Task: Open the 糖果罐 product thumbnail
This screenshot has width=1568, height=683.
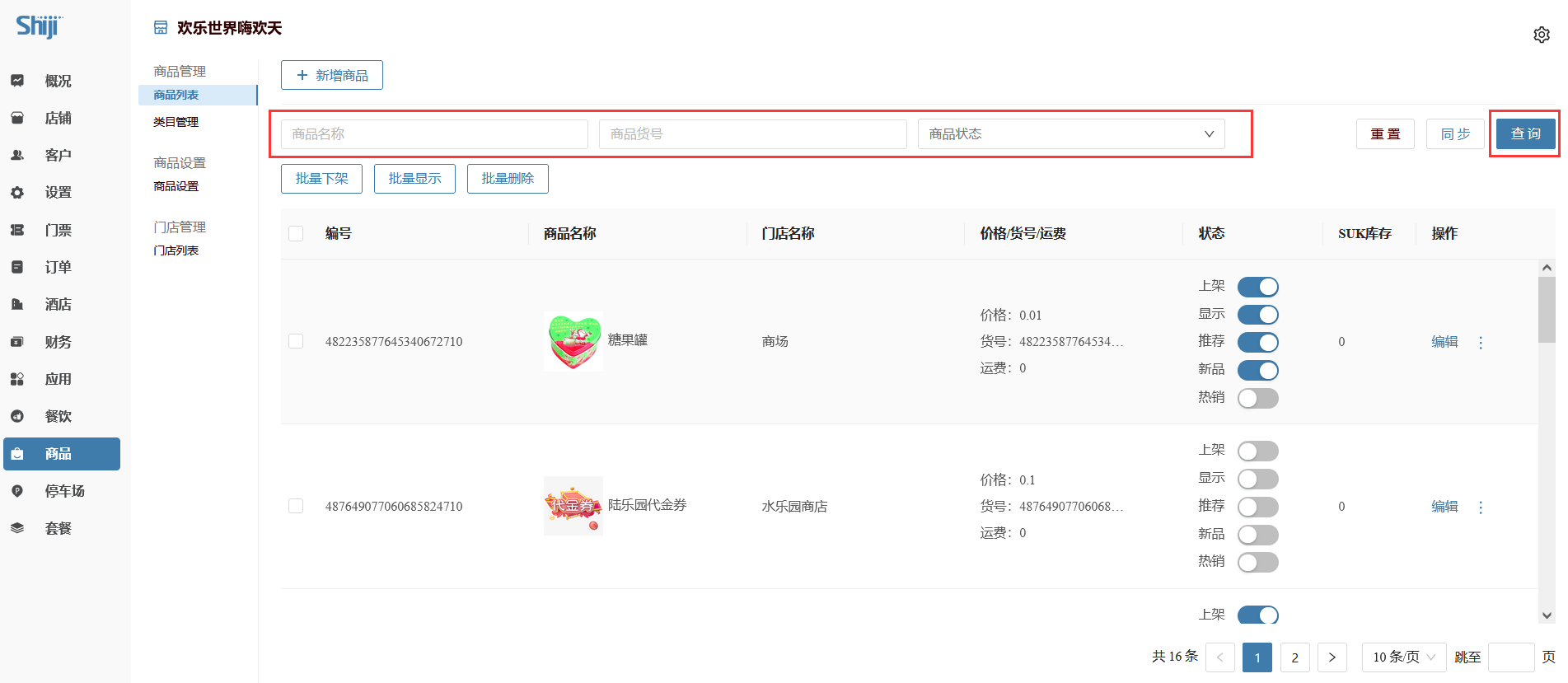Action: [573, 342]
